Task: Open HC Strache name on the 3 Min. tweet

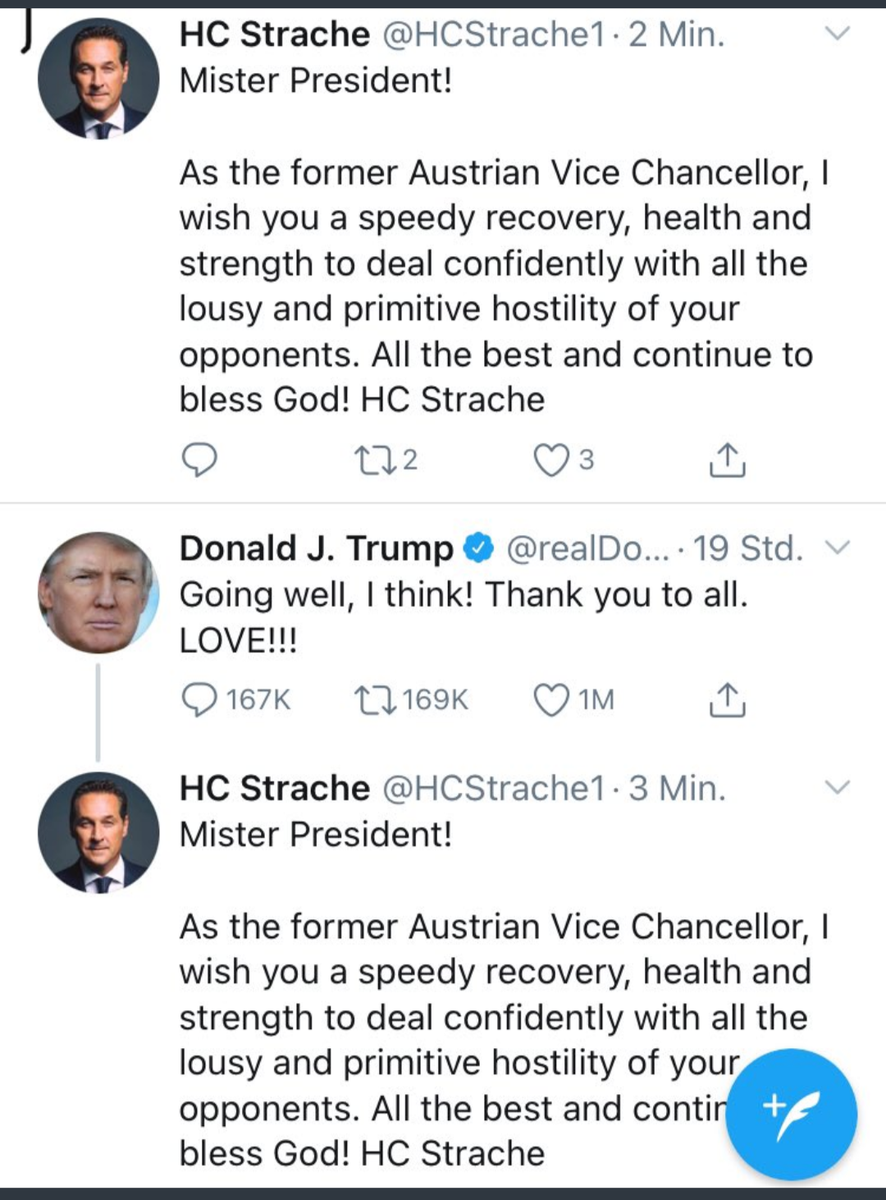Action: point(274,788)
